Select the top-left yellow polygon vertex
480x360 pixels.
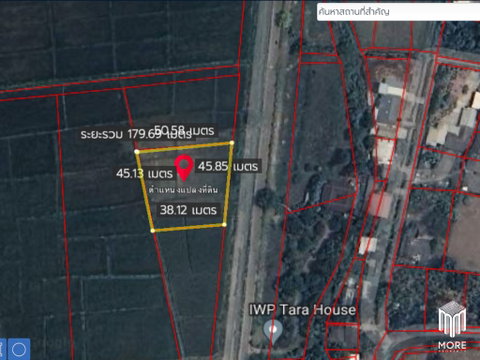click(x=137, y=152)
